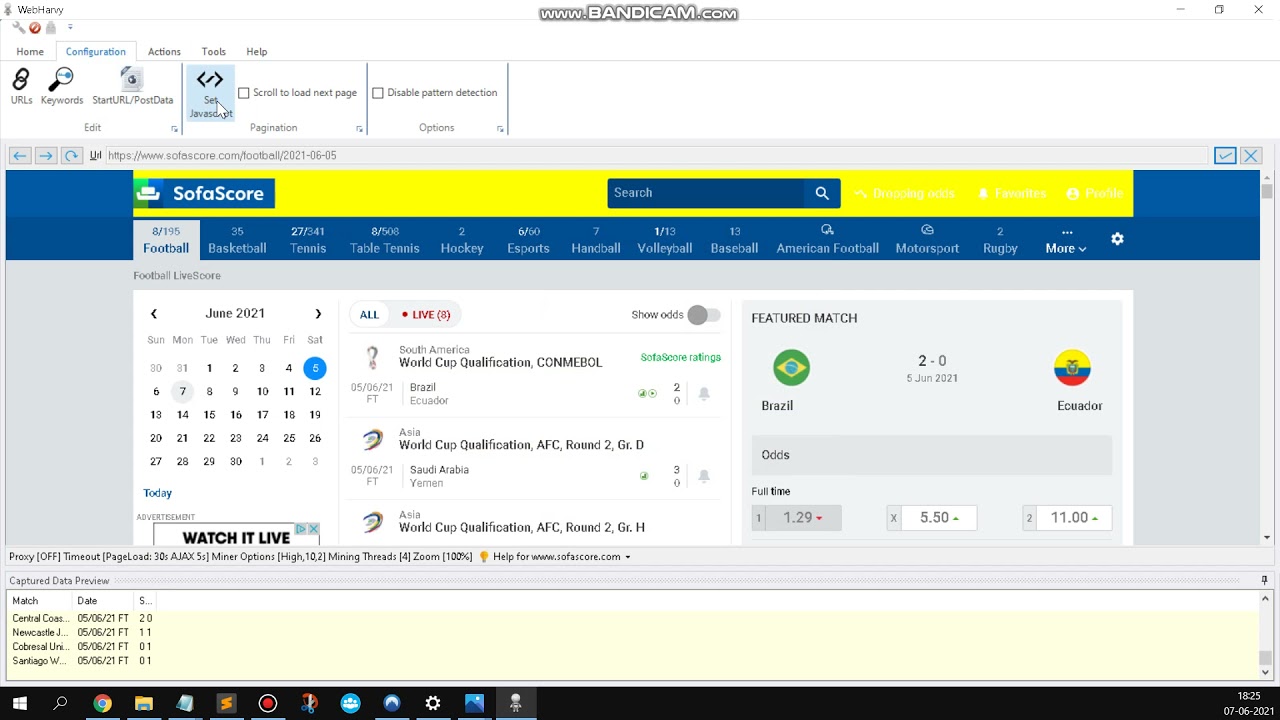Screen dimensions: 1280x720
Task: Toggle the Show odds switch
Action: [704, 315]
